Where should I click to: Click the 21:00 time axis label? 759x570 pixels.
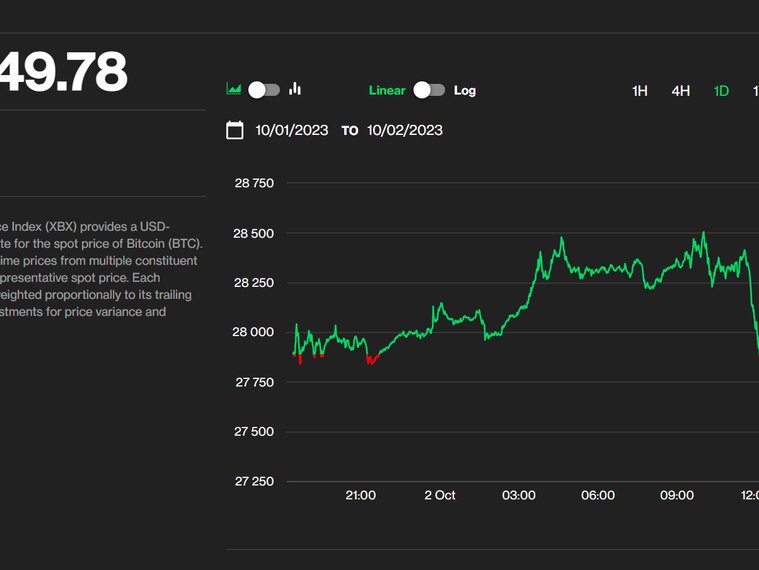pyautogui.click(x=360, y=495)
